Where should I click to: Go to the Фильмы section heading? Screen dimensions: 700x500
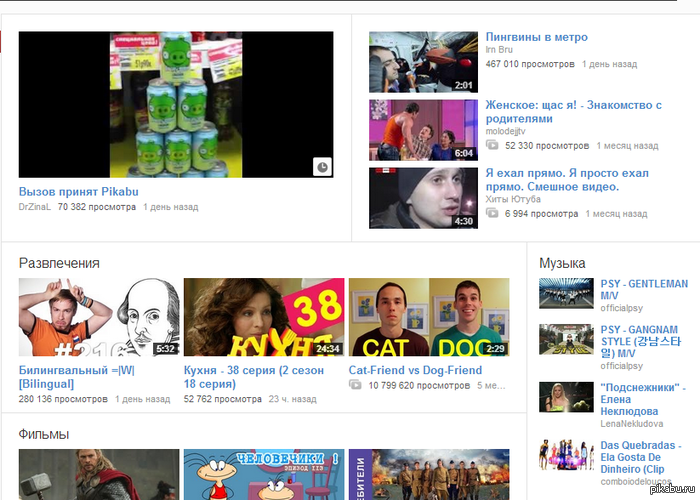click(x=46, y=434)
